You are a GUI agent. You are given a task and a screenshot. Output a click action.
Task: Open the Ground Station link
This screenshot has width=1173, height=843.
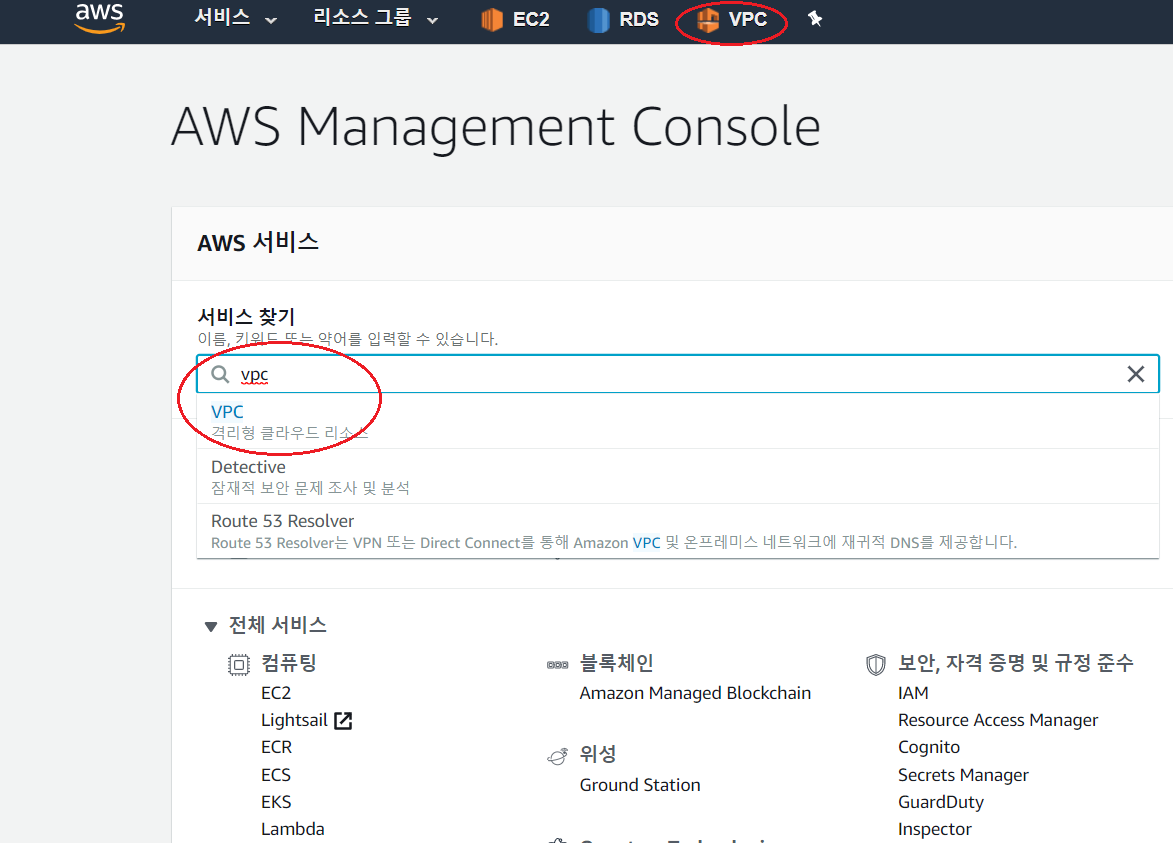(640, 785)
